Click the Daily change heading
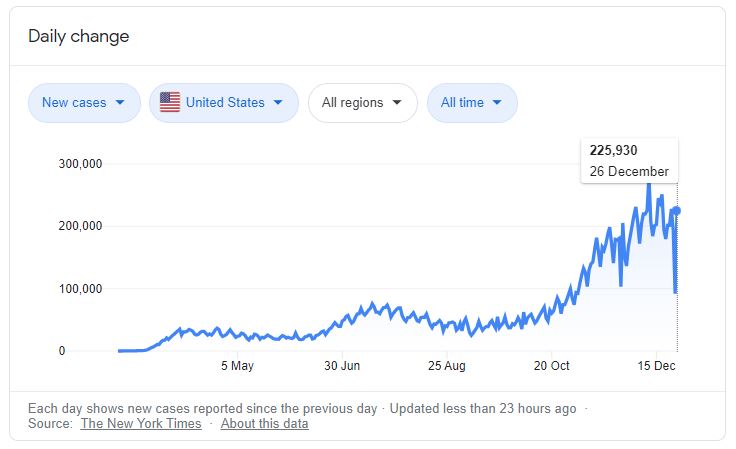 coord(78,36)
